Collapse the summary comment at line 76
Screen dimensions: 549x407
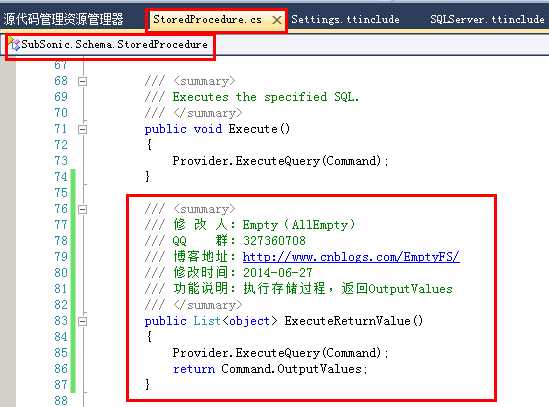click(83, 209)
